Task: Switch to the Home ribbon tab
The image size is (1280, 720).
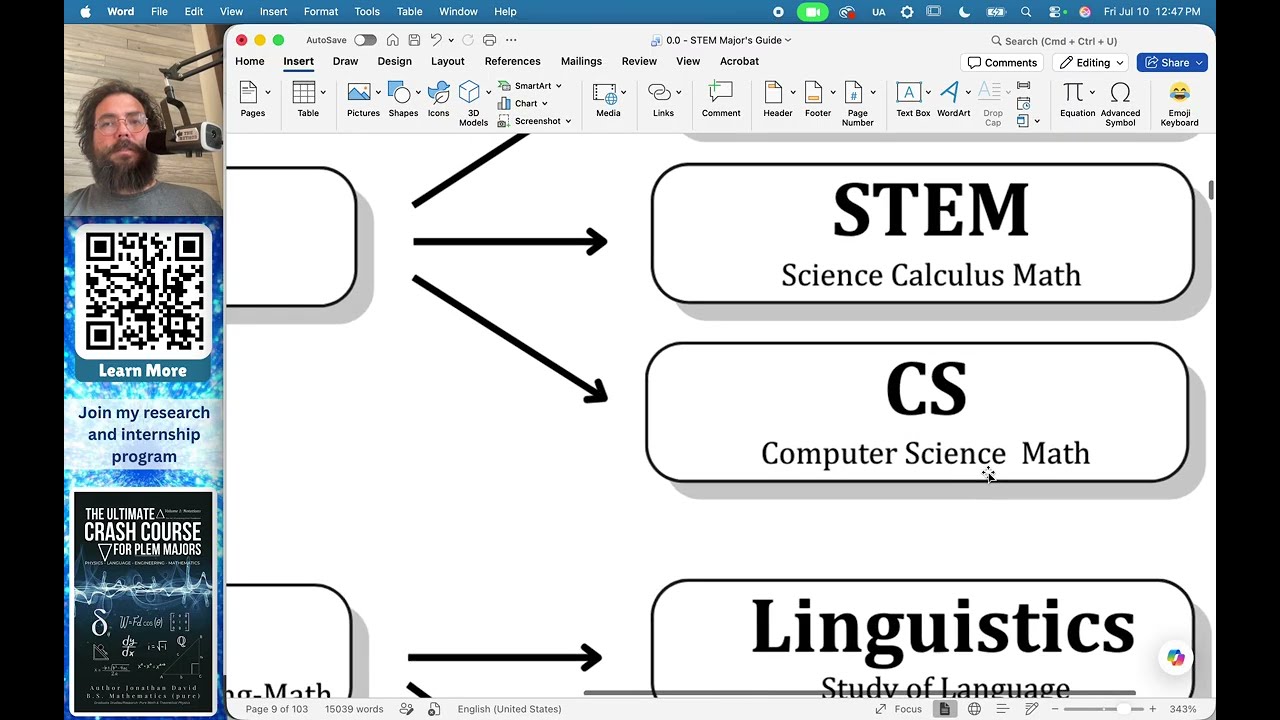Action: (250, 61)
